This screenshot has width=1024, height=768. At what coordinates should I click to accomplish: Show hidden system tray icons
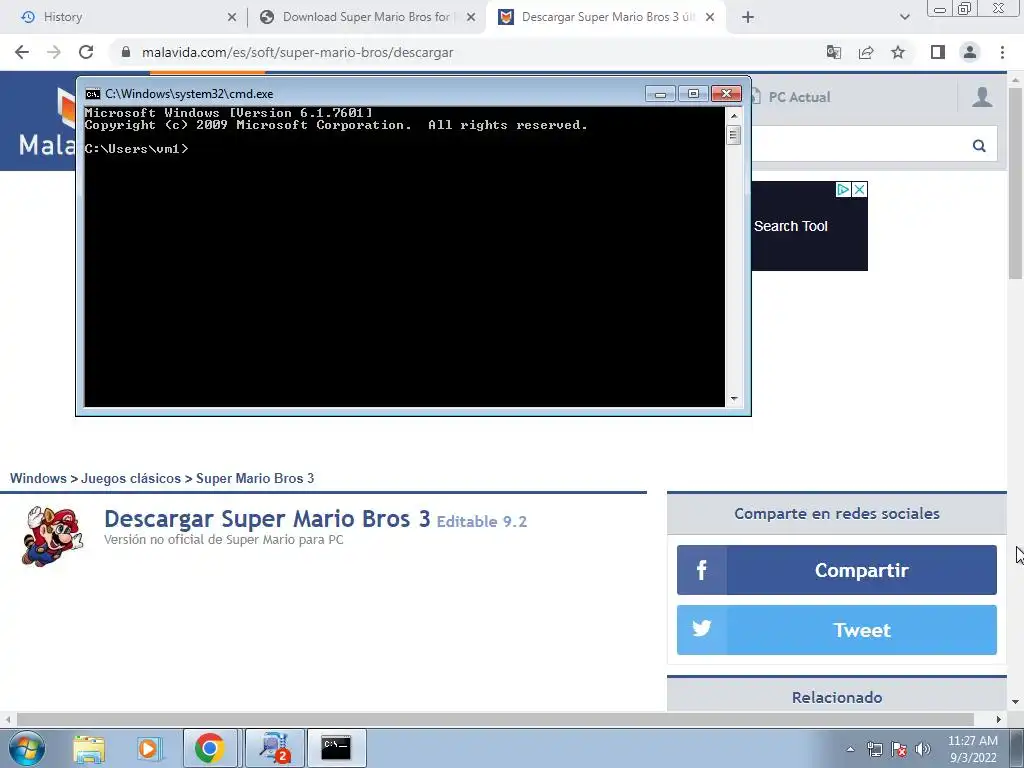850,749
